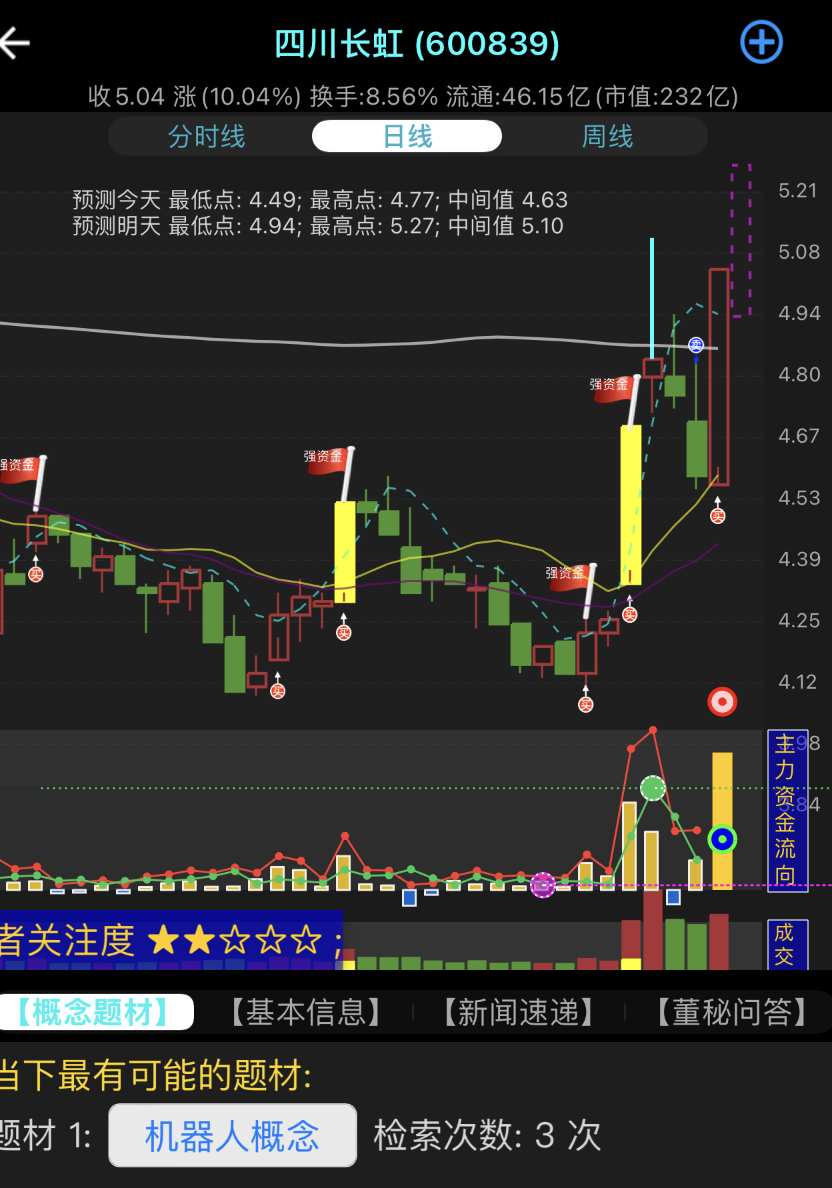This screenshot has height=1188, width=832.
Task: Open the 董秘问答 tab
Action: (x=732, y=1012)
